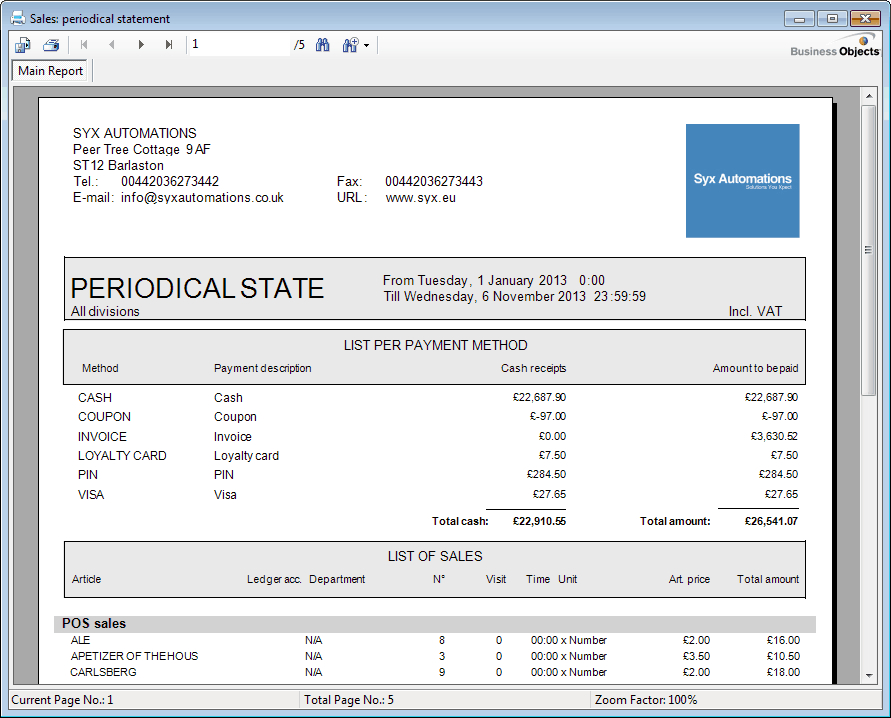Advance to the next page arrow
The width and height of the screenshot is (891, 718).
[141, 45]
